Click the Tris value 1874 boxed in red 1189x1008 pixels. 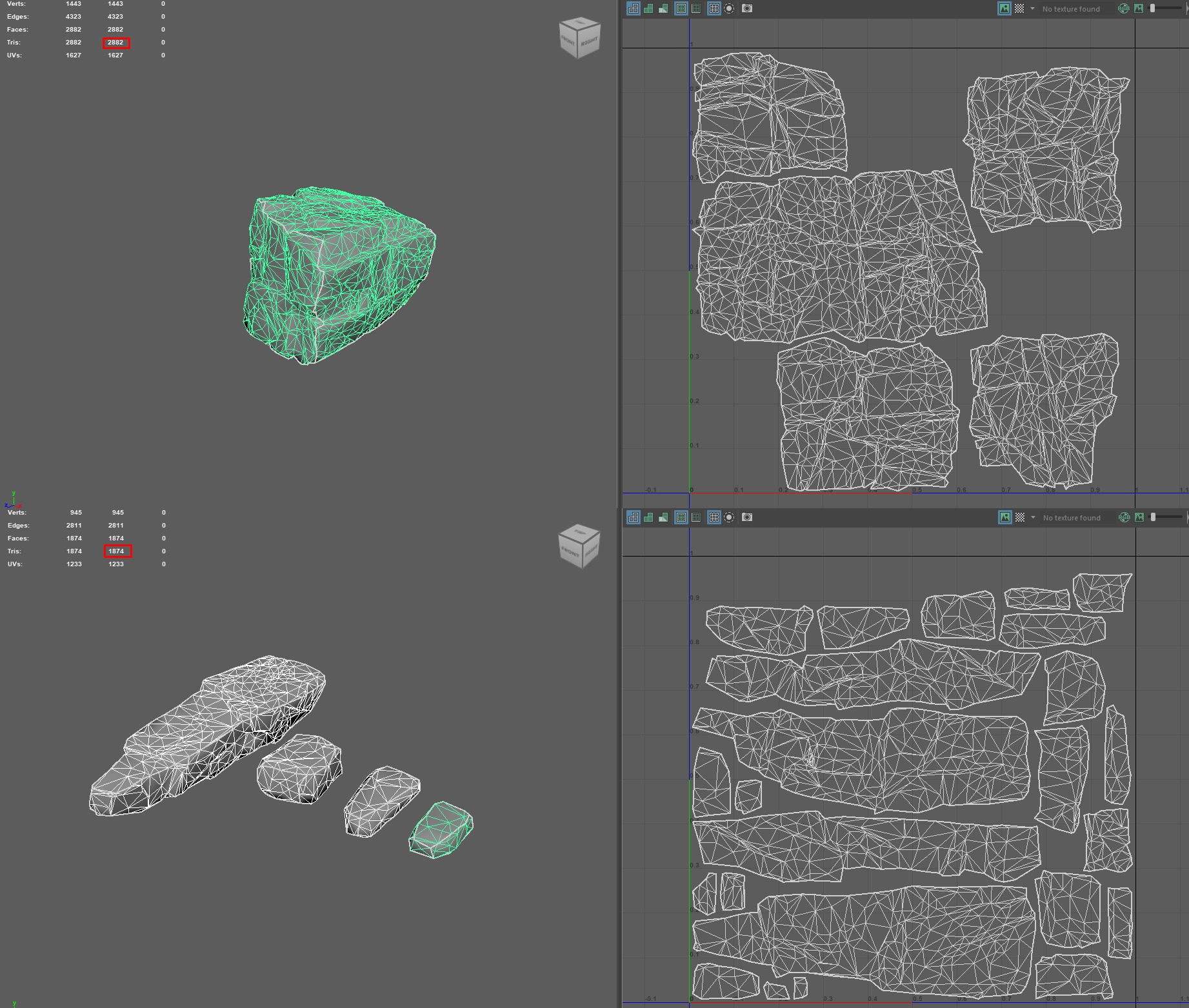coord(116,551)
